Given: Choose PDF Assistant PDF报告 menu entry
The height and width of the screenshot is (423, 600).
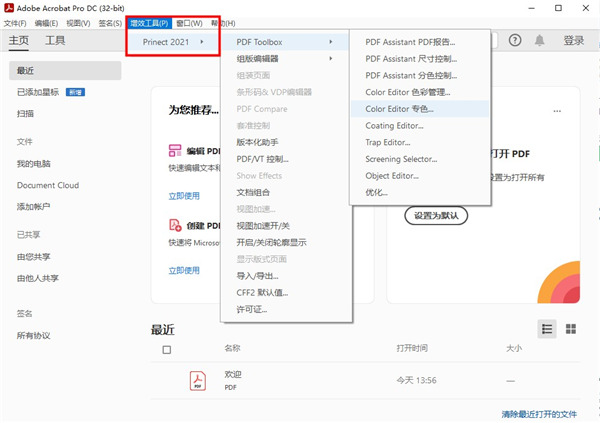Looking at the screenshot, I should tap(420, 42).
